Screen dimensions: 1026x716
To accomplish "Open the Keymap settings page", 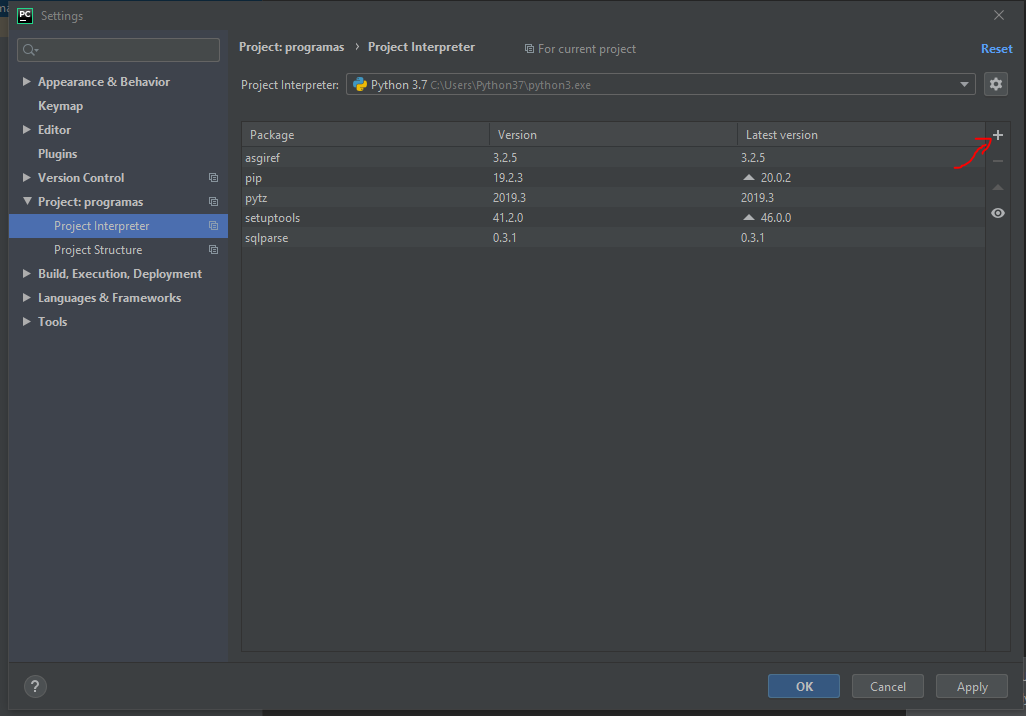I will coord(60,106).
